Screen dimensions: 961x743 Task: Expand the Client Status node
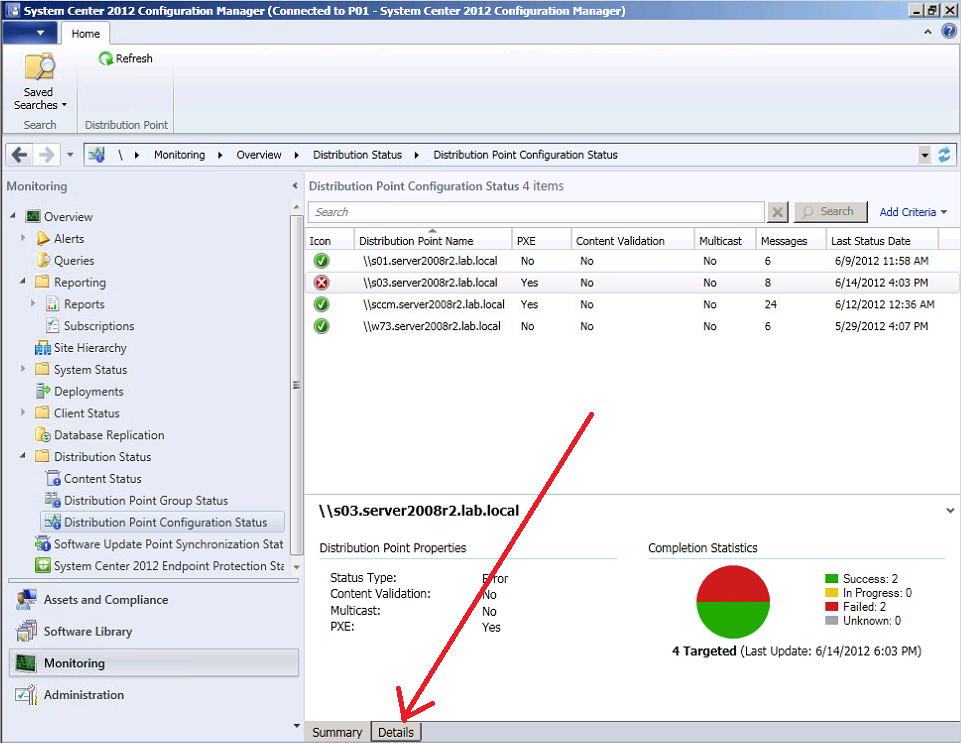(23, 412)
